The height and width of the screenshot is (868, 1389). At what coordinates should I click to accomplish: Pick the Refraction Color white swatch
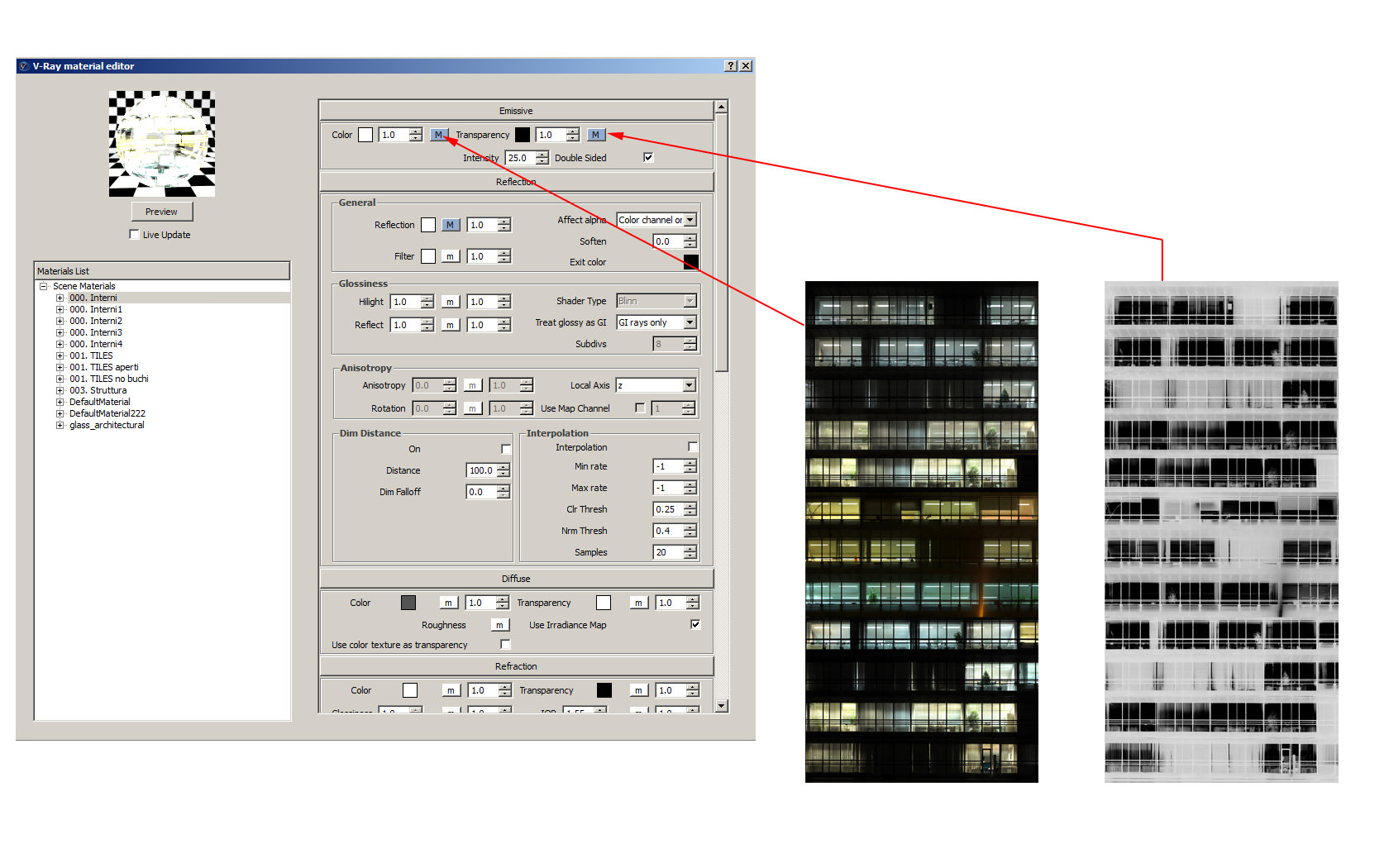point(410,690)
